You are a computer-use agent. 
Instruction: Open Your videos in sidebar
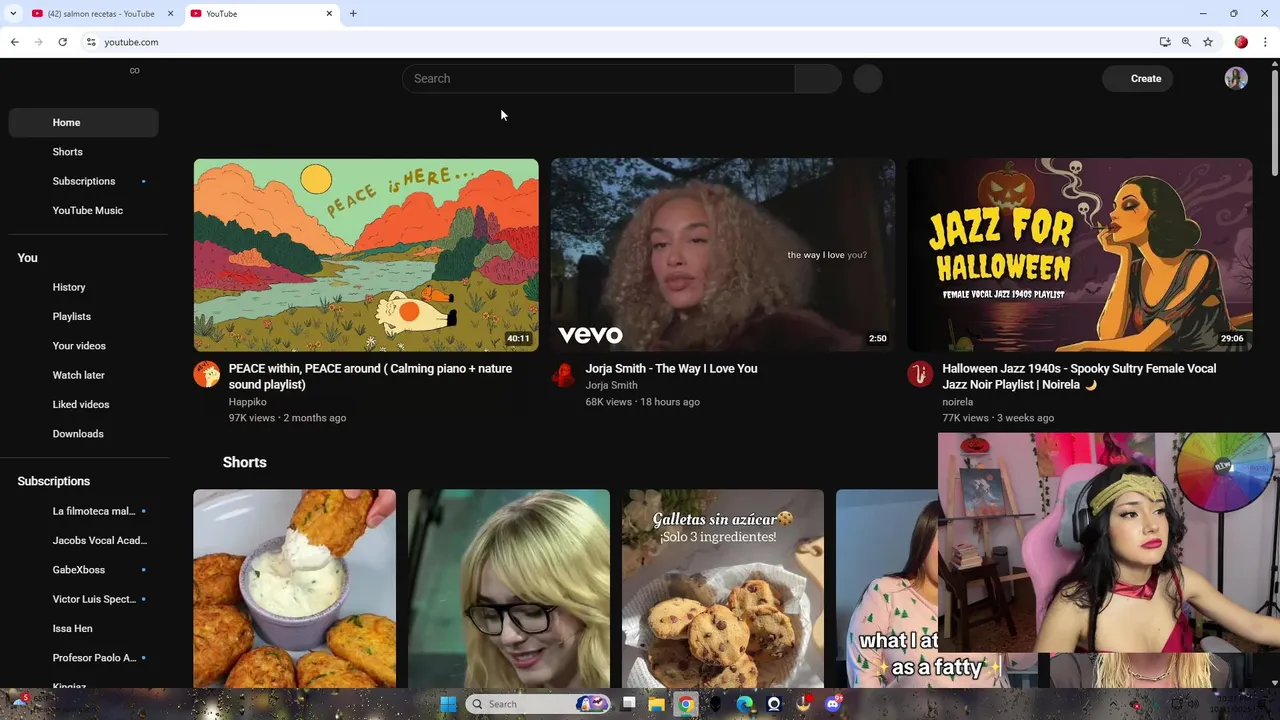tap(83, 346)
